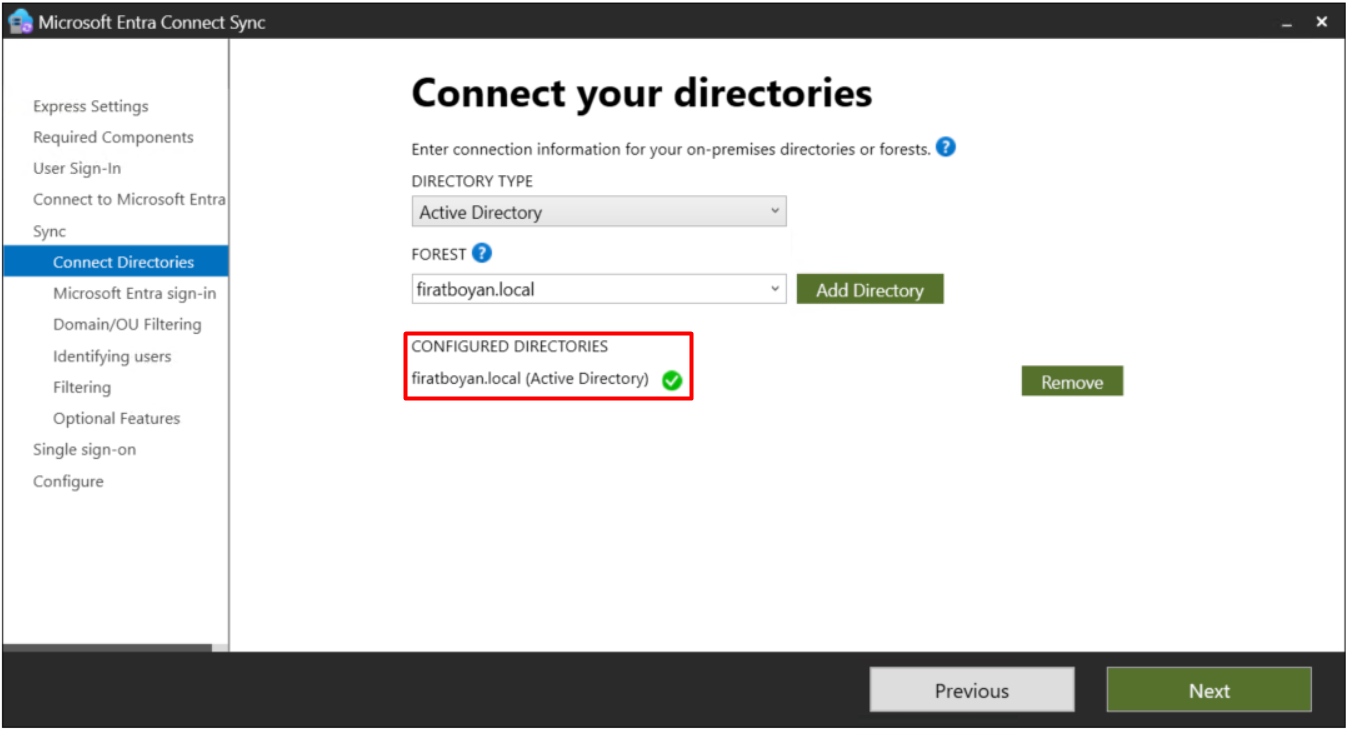Click the sidebar horizontal scrollbar
This screenshot has width=1349, height=730.
[x=108, y=648]
